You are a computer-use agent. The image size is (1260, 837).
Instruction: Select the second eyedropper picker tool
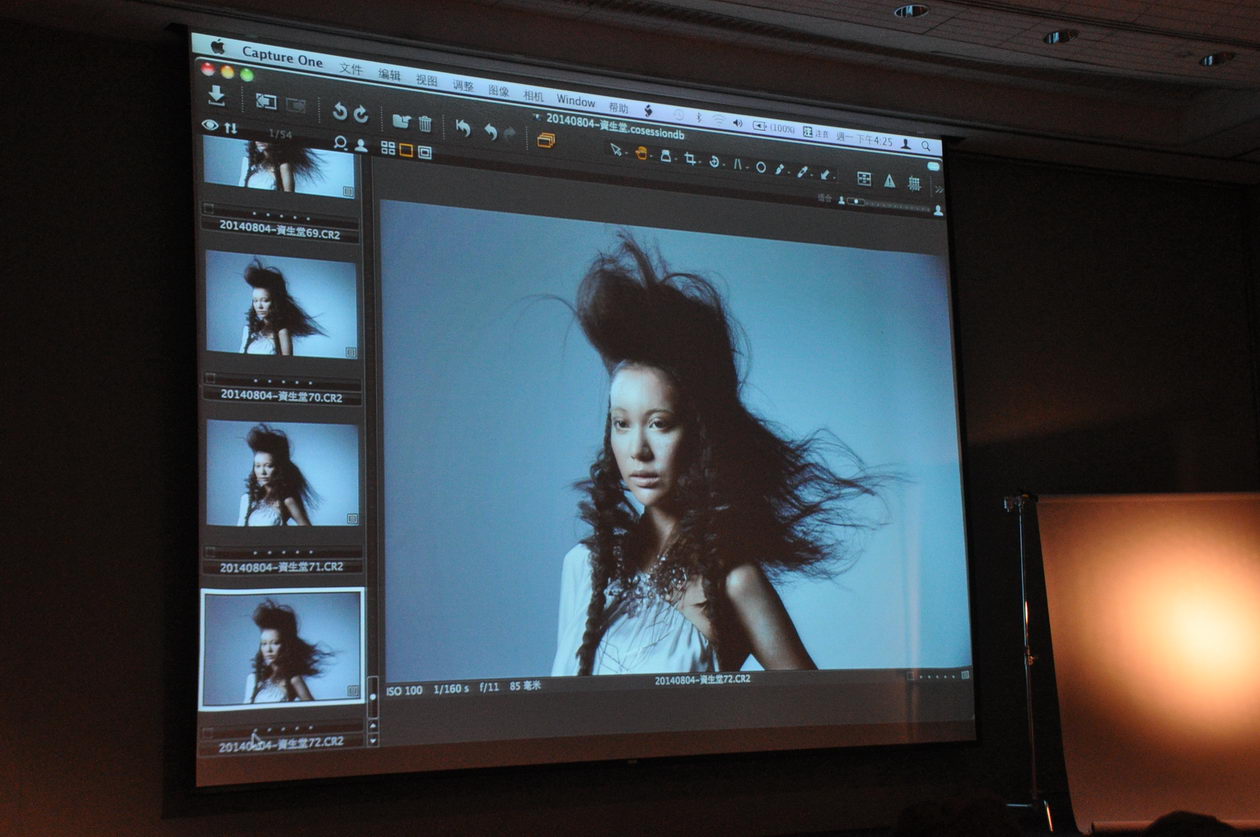point(803,171)
